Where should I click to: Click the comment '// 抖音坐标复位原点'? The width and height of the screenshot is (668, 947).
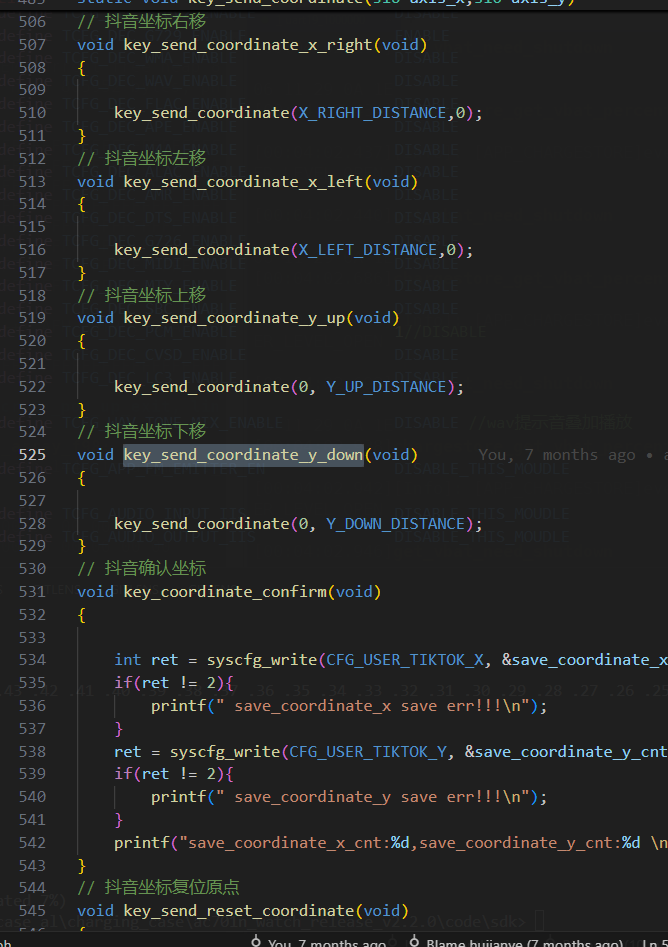pos(158,887)
